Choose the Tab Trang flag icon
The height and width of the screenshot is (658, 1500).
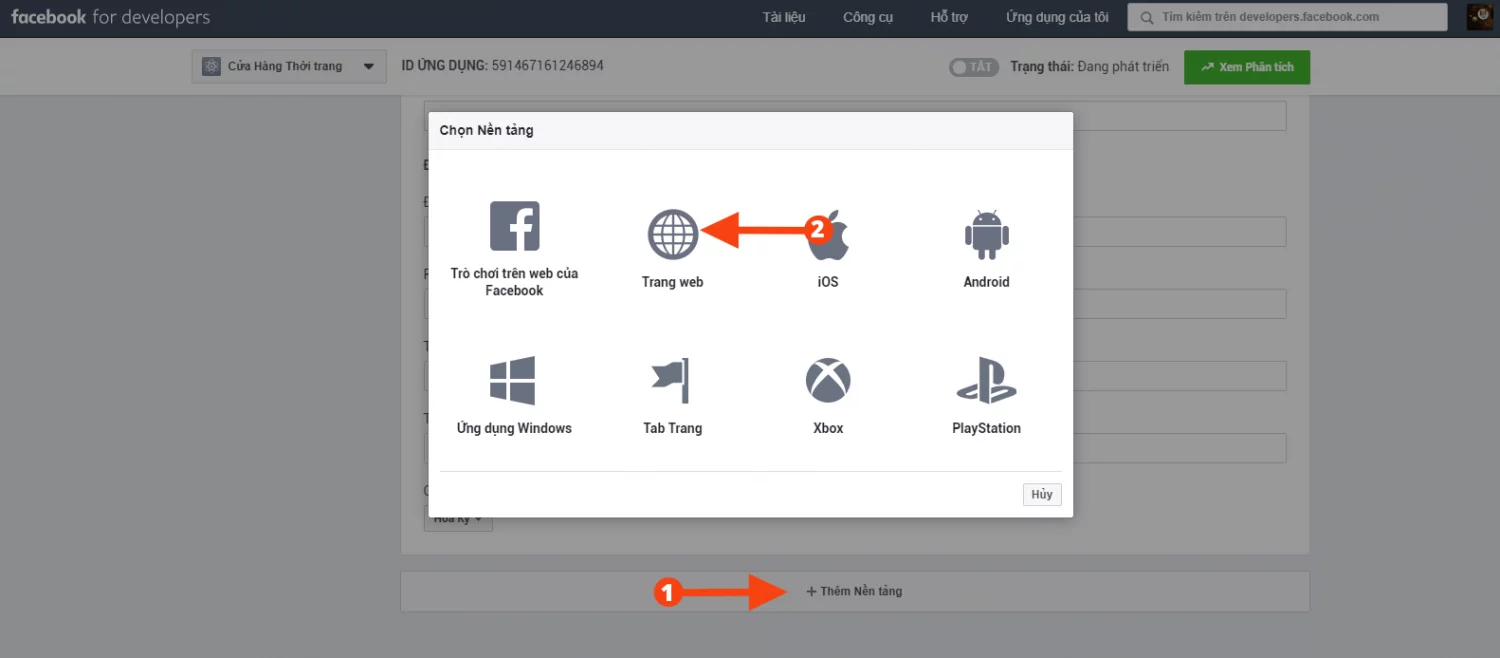671,380
